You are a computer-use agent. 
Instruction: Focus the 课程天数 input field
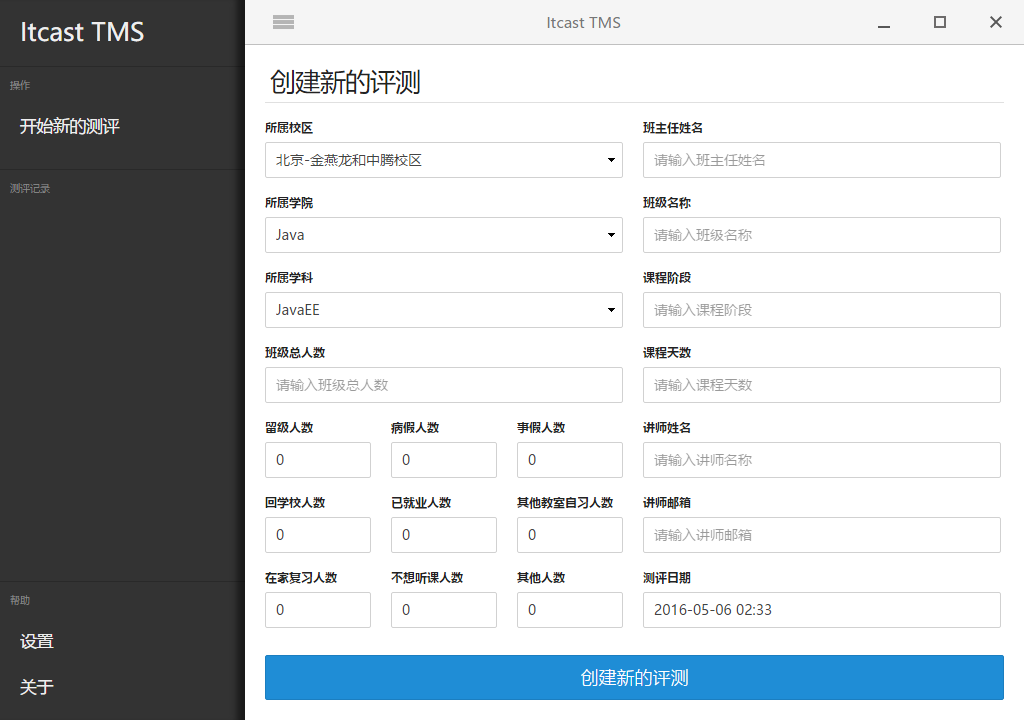pos(822,385)
